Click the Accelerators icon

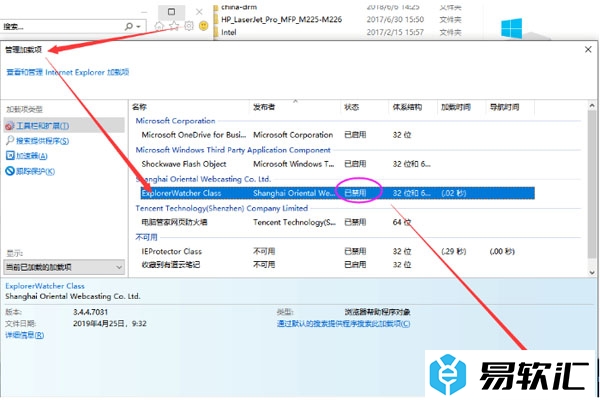coord(10,155)
